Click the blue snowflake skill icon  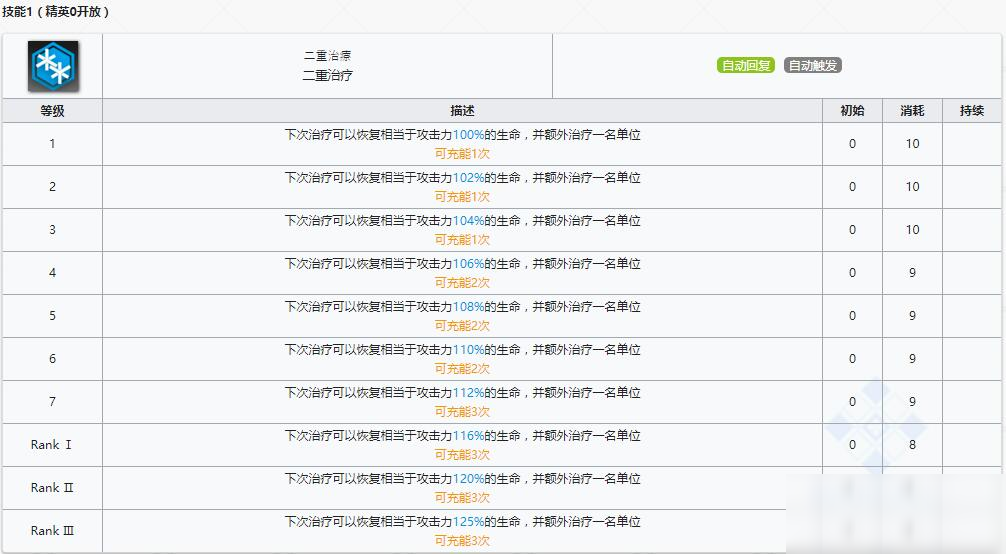[x=53, y=66]
